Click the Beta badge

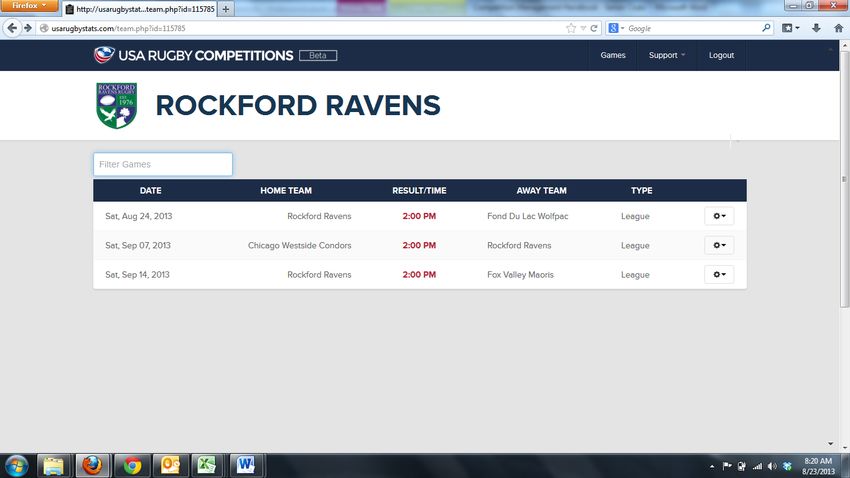[x=318, y=55]
